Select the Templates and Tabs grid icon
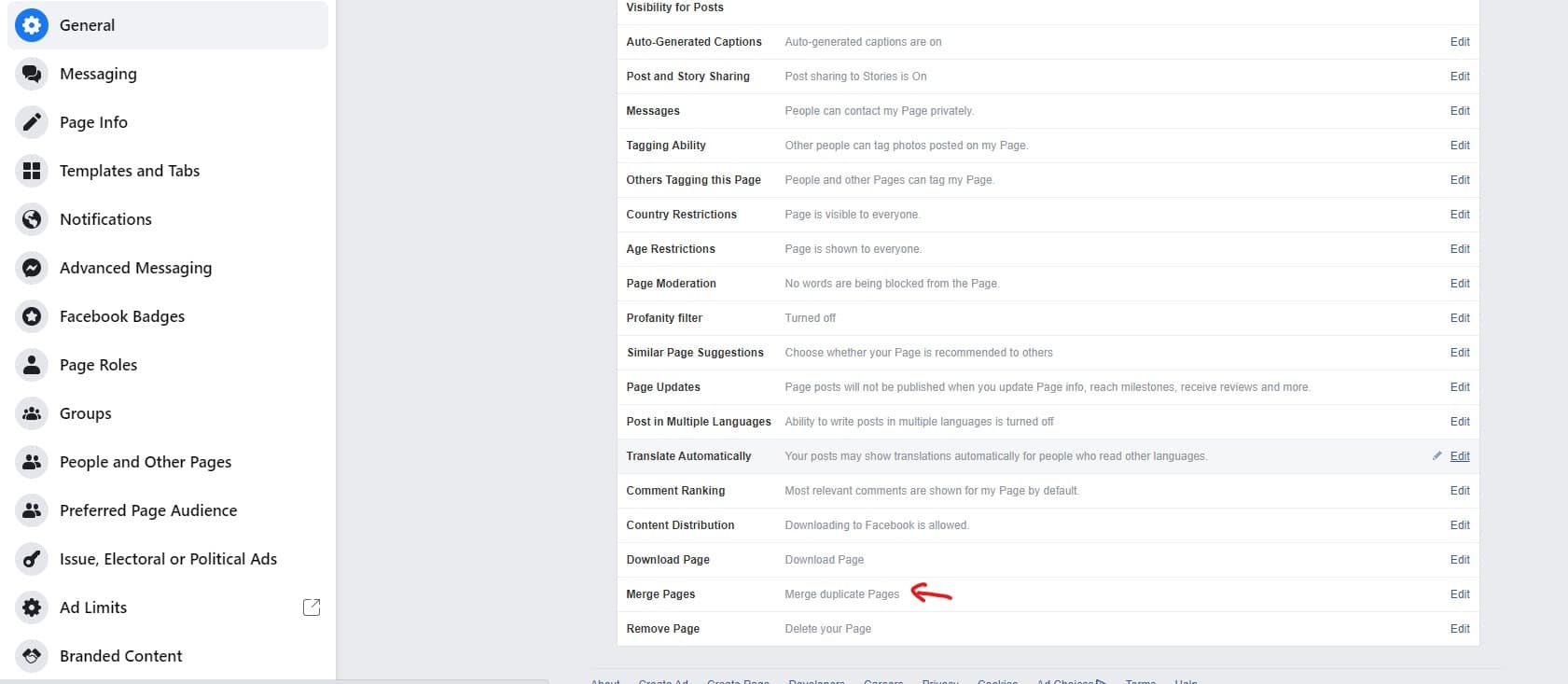This screenshot has height=684, width=1568. (32, 171)
